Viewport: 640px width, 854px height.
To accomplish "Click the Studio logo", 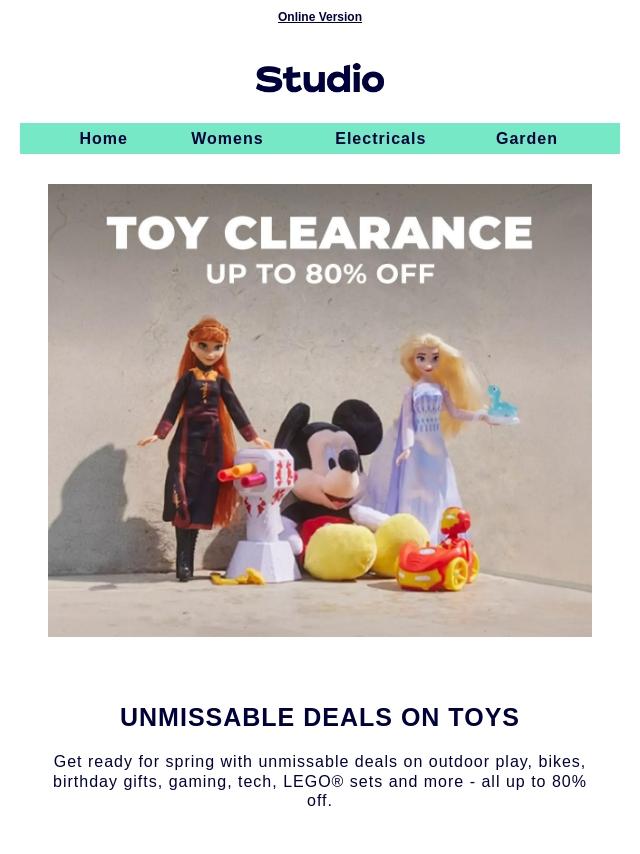I will tap(320, 78).
